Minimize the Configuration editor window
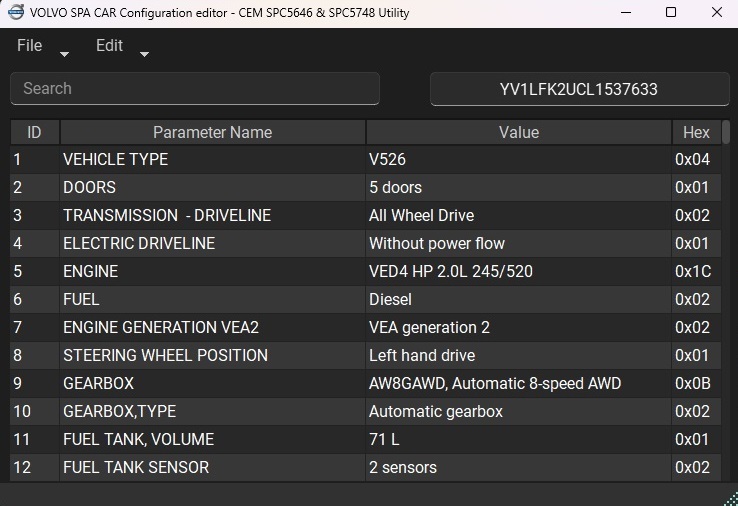738x506 pixels. (x=626, y=13)
